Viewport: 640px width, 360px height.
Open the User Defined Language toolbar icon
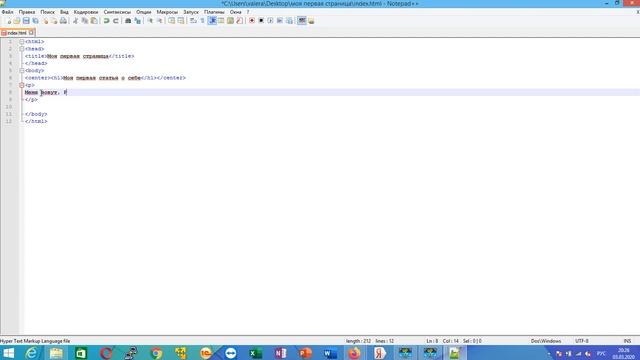point(221,20)
